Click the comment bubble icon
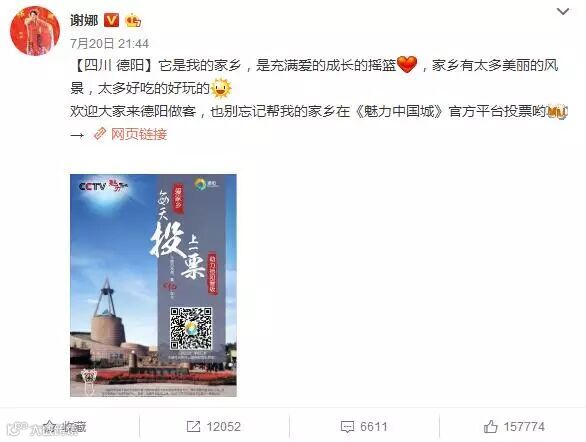Screen dimensions: 586x442 coord(347,427)
